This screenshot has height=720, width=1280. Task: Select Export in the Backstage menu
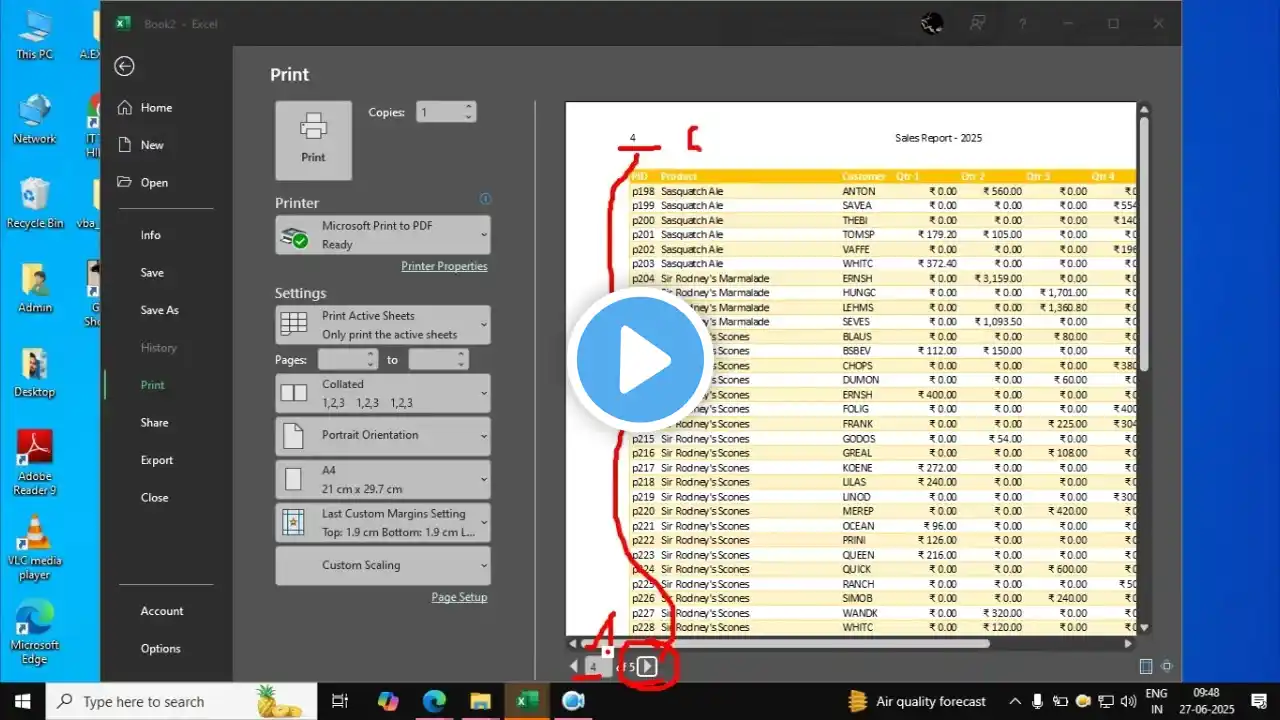tap(156, 460)
